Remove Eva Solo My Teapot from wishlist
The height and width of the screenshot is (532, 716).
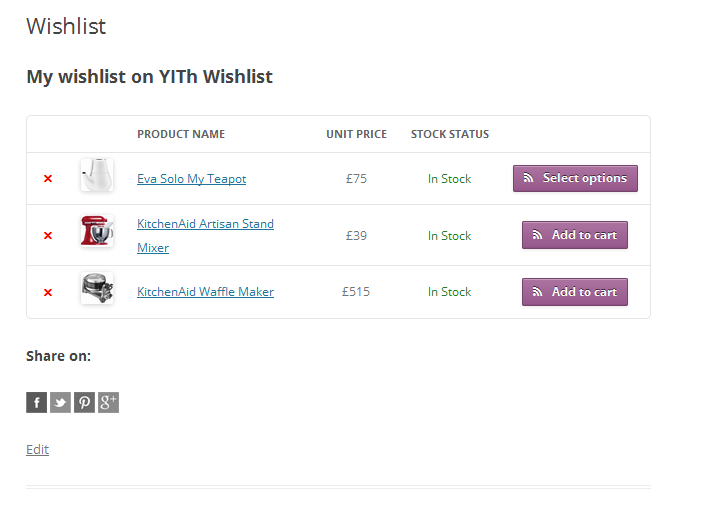point(47,179)
